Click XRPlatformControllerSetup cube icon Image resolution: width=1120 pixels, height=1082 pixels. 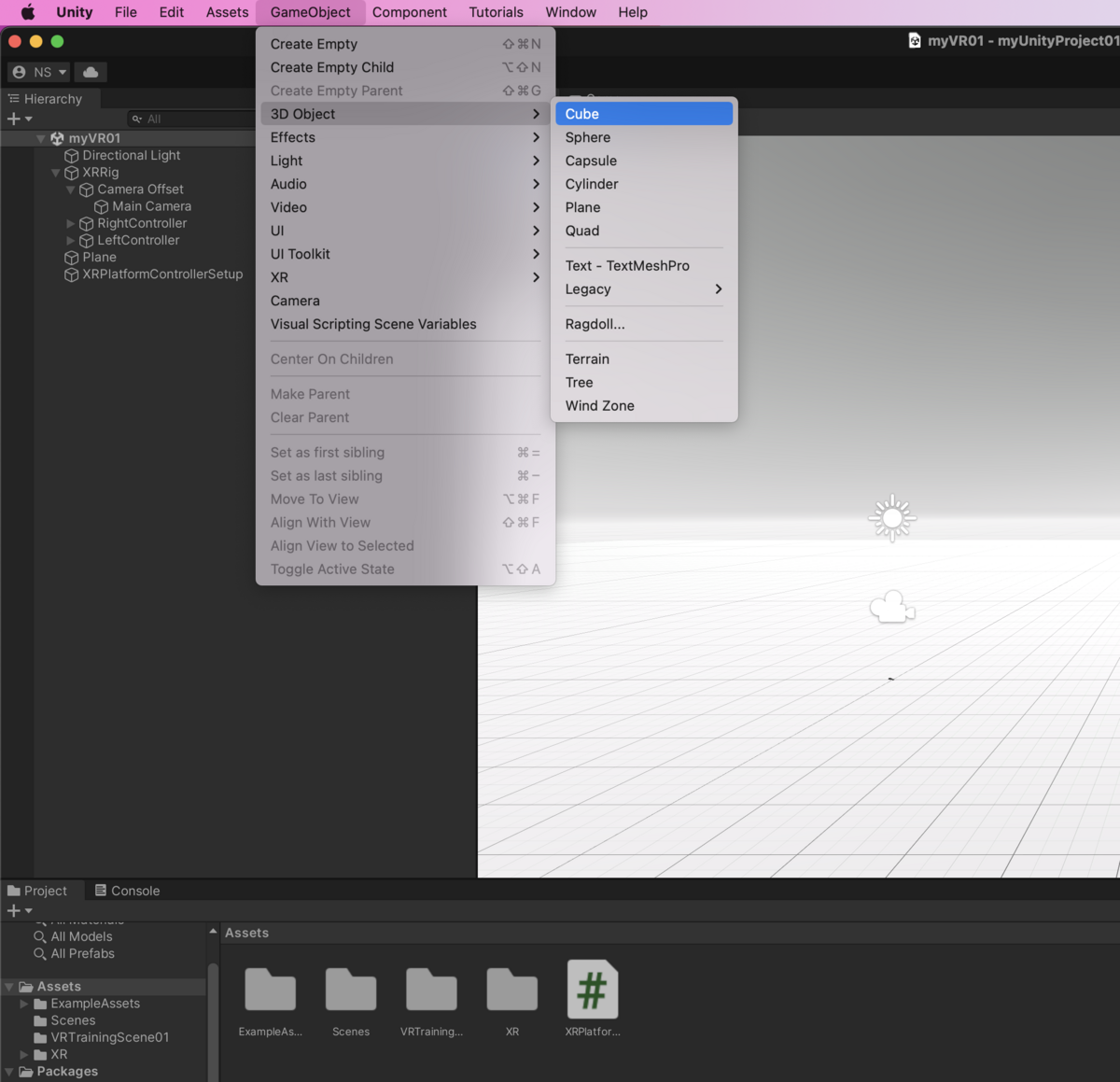pyautogui.click(x=71, y=274)
